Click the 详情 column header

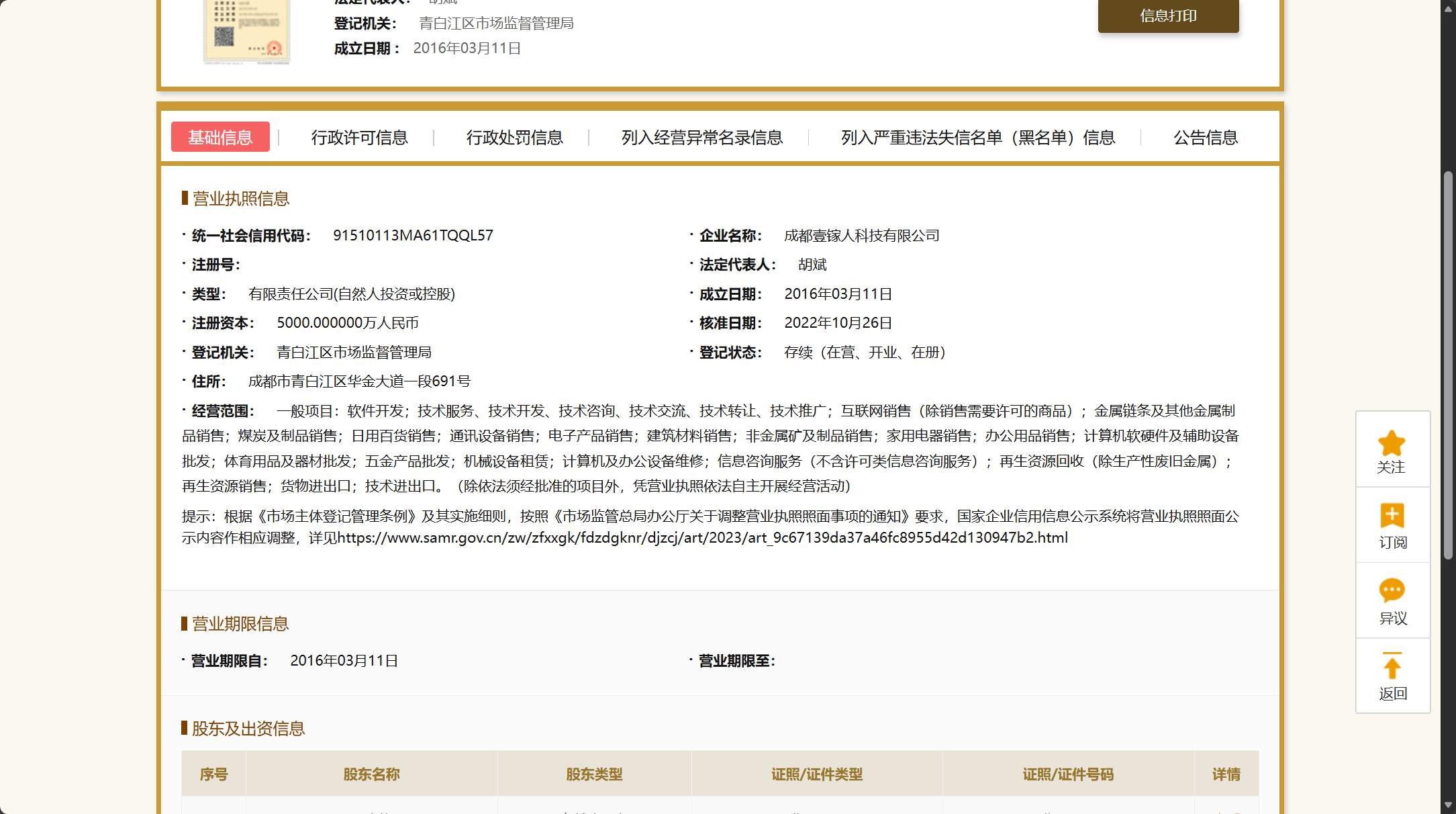coord(1226,774)
